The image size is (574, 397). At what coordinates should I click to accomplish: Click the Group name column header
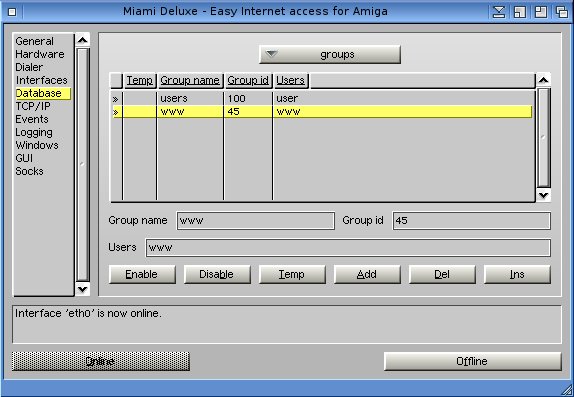click(x=190, y=81)
